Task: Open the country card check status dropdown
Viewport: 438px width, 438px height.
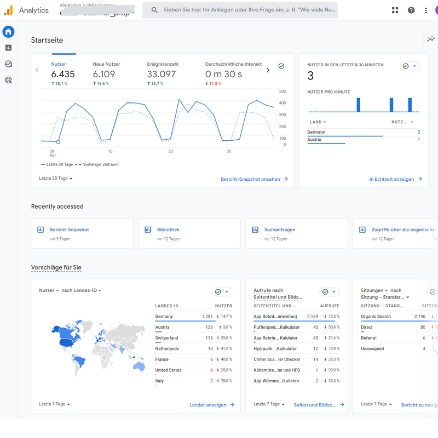Action: (x=222, y=292)
